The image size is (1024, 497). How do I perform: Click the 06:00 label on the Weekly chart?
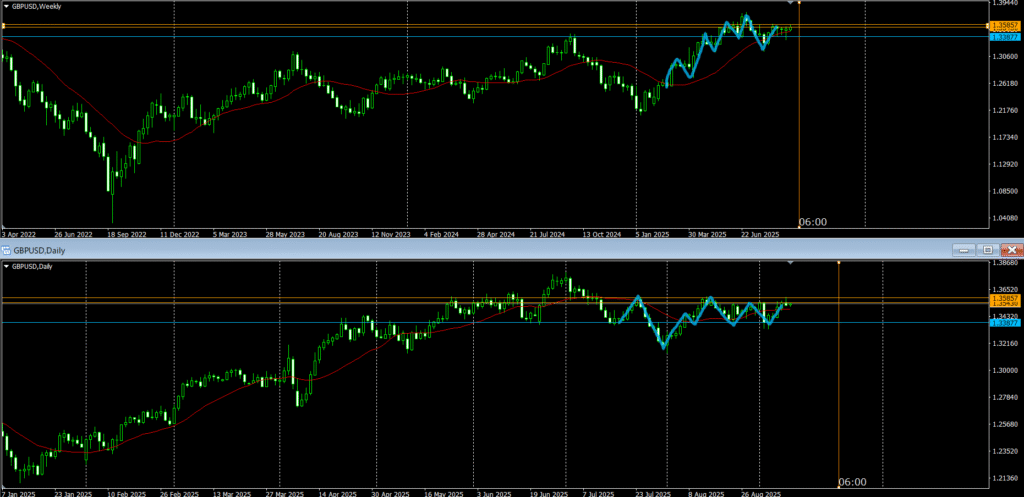click(x=813, y=222)
